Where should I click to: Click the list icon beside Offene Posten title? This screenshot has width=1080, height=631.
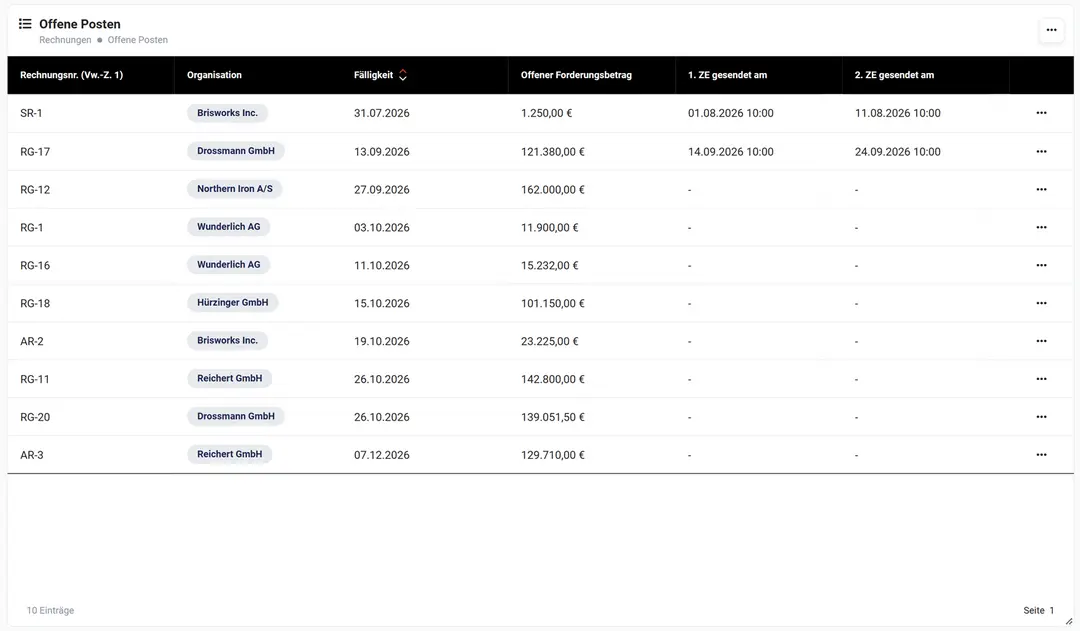25,24
